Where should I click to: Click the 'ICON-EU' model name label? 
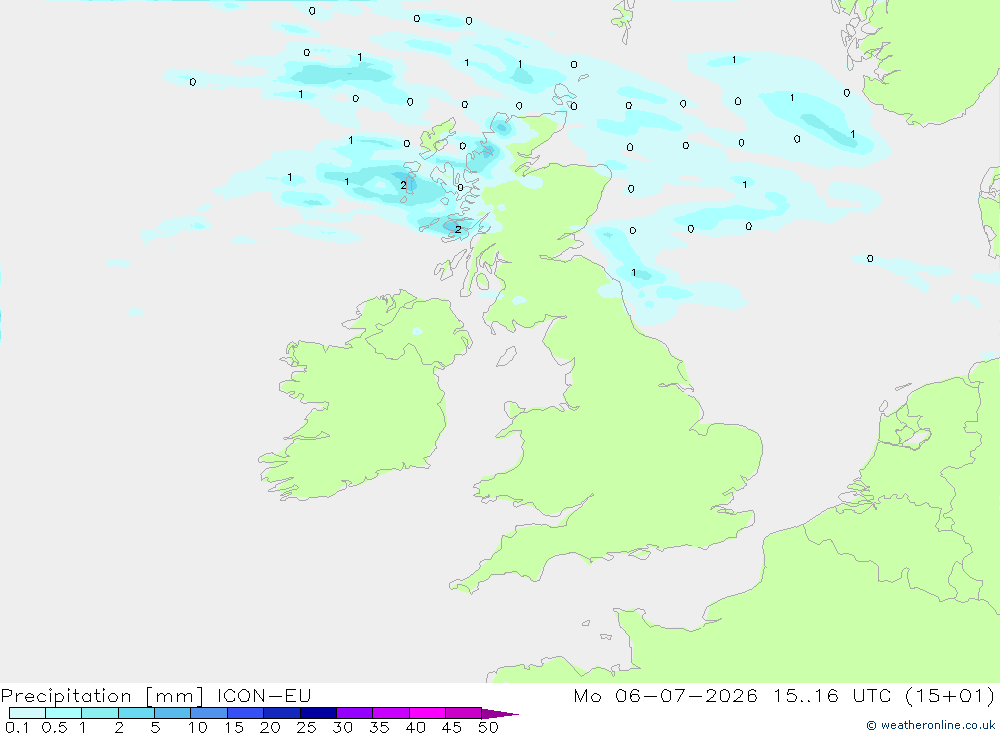coord(264,695)
